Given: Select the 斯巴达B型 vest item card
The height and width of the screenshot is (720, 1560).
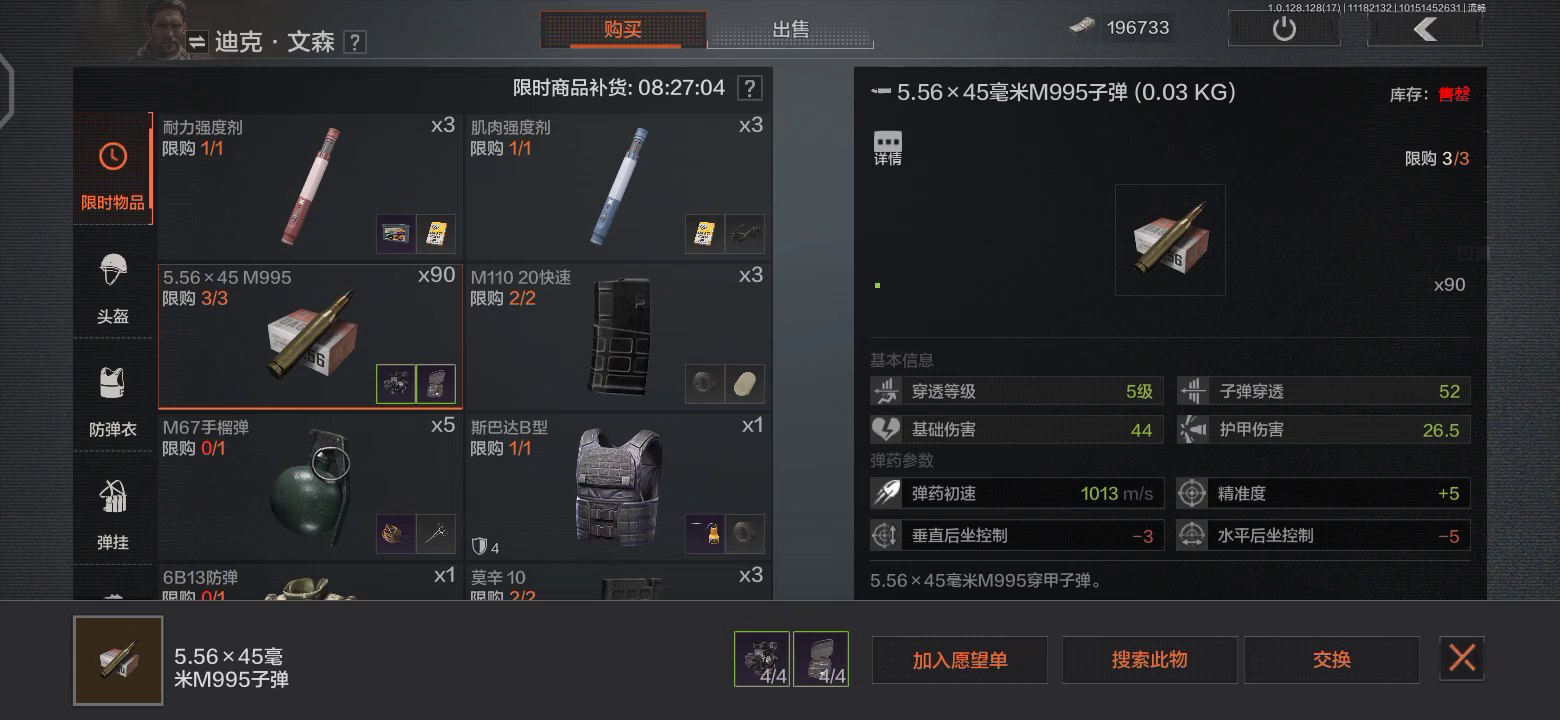Looking at the screenshot, I should [618, 486].
